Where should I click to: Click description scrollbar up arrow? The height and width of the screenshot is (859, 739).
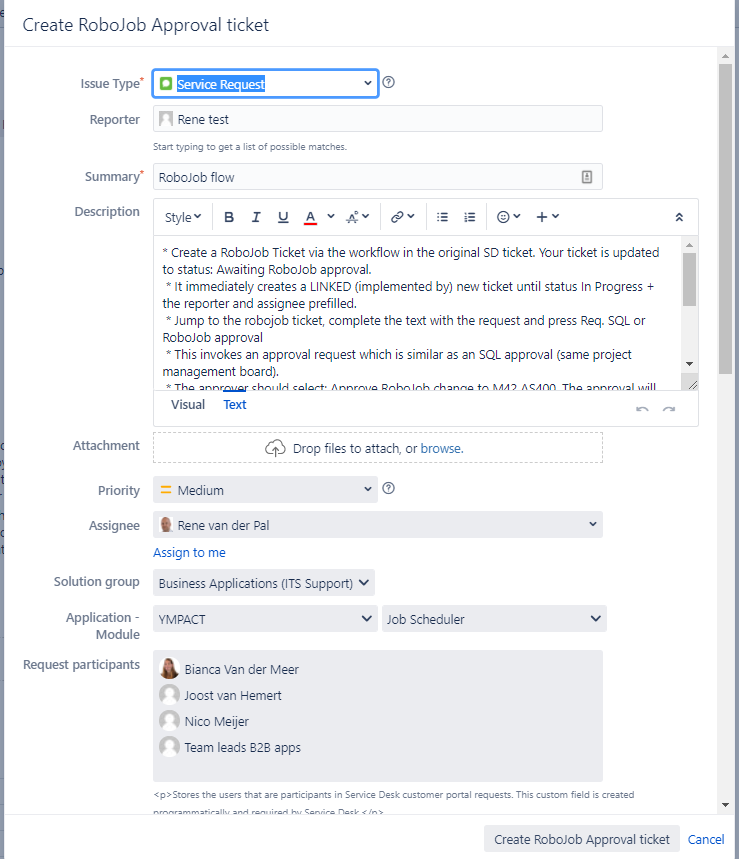[690, 245]
